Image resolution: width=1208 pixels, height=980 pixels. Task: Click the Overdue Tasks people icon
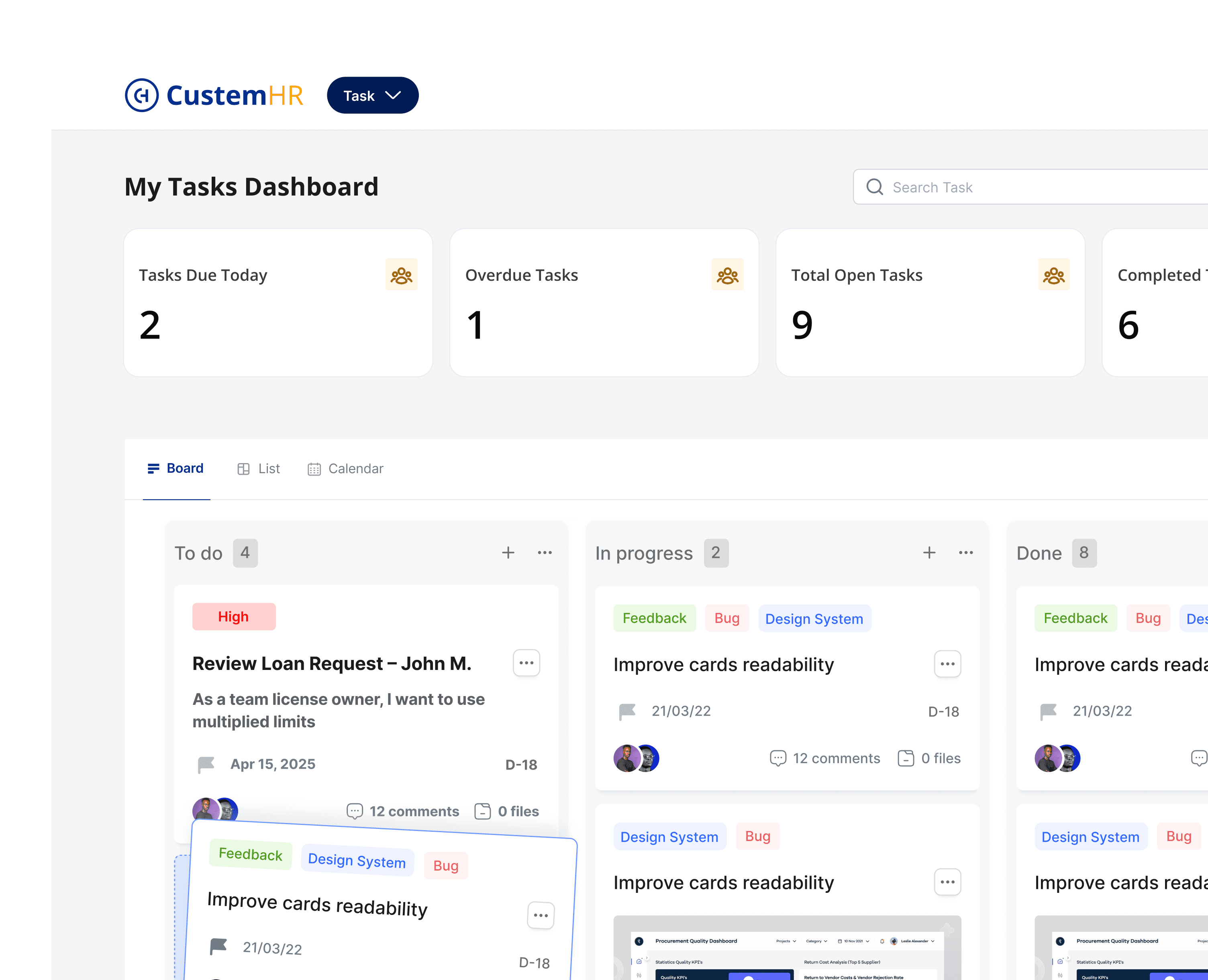(x=727, y=275)
